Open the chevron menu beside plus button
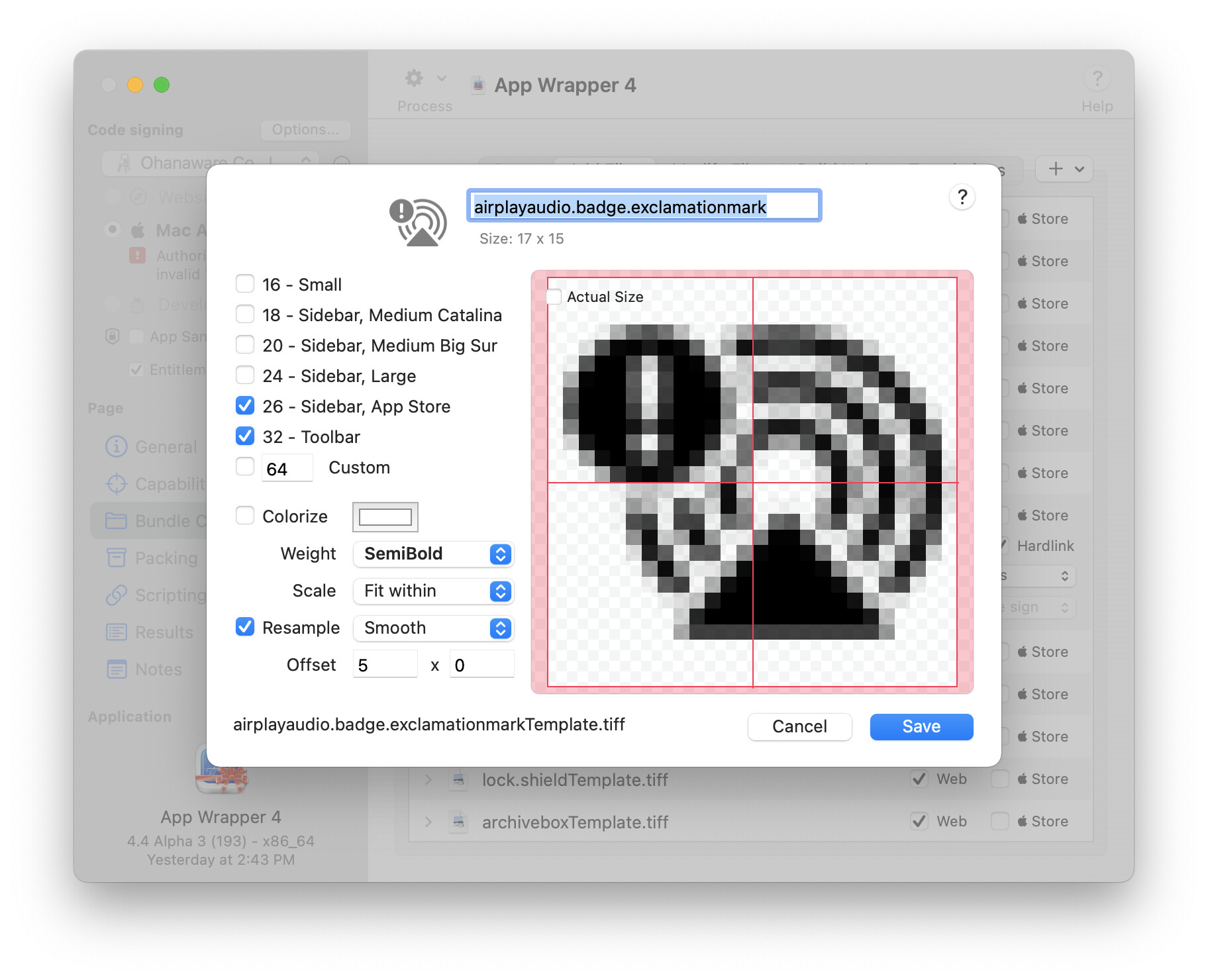This screenshot has height=980, width=1208. [x=1080, y=169]
